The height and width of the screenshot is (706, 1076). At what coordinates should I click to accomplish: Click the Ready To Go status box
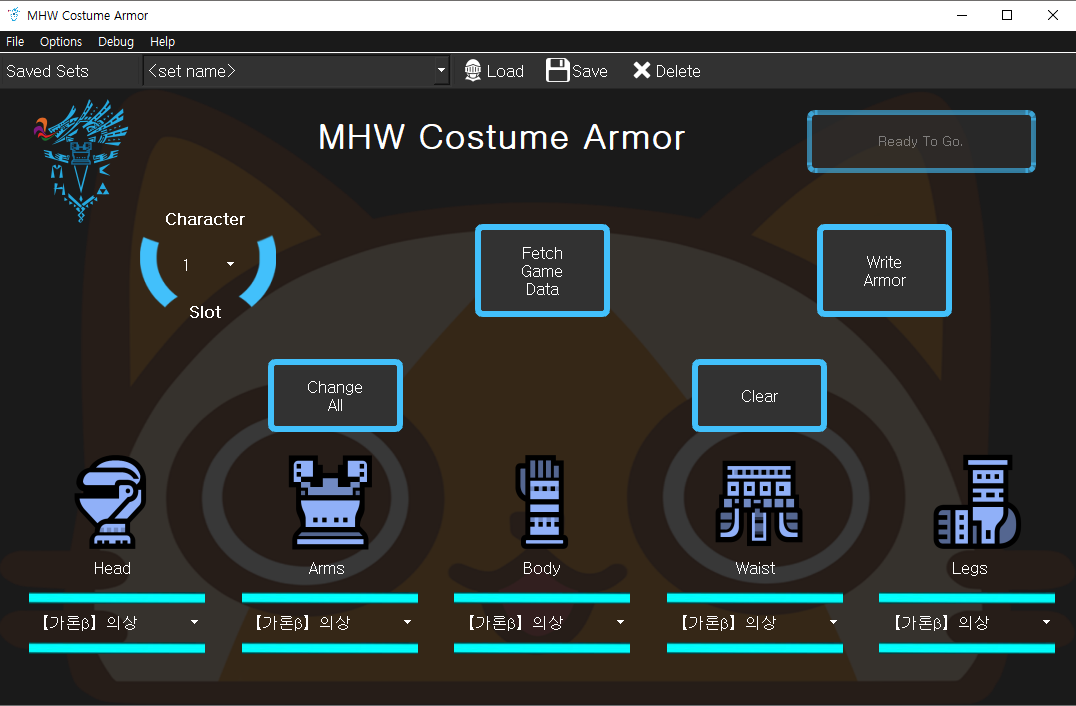point(921,141)
